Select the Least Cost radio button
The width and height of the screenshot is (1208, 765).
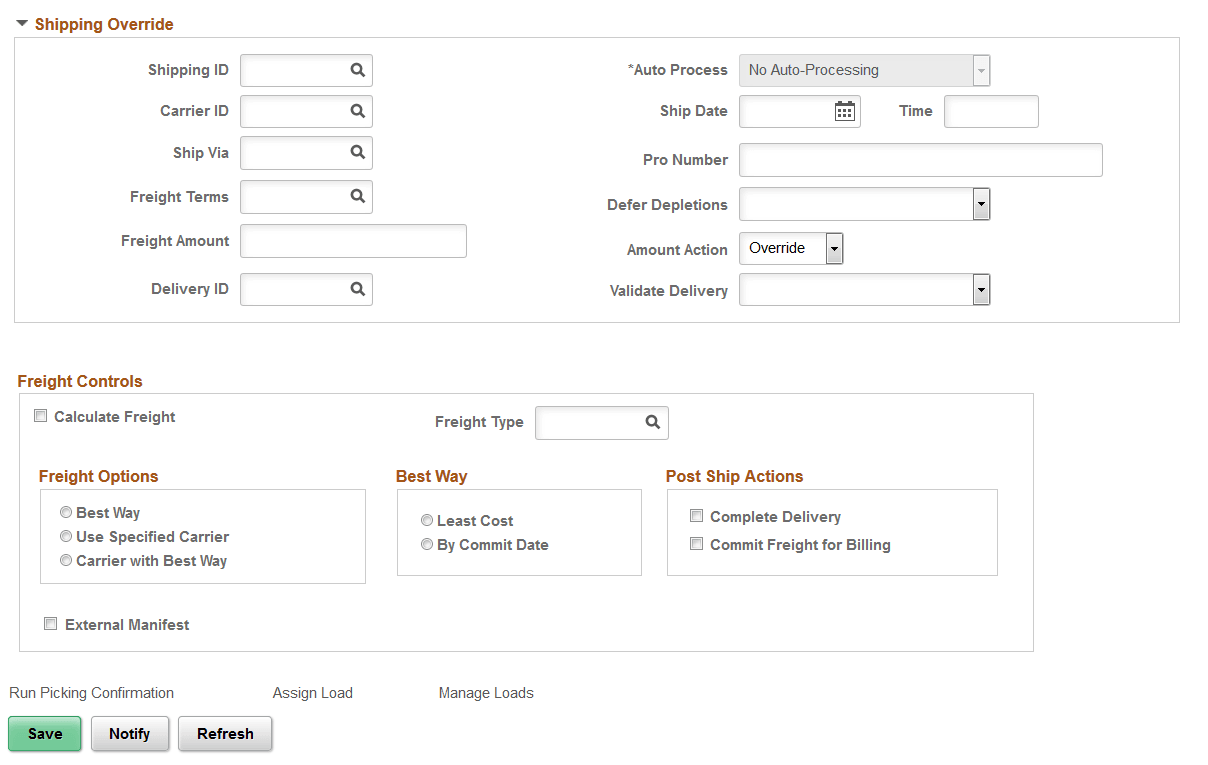[x=427, y=519]
